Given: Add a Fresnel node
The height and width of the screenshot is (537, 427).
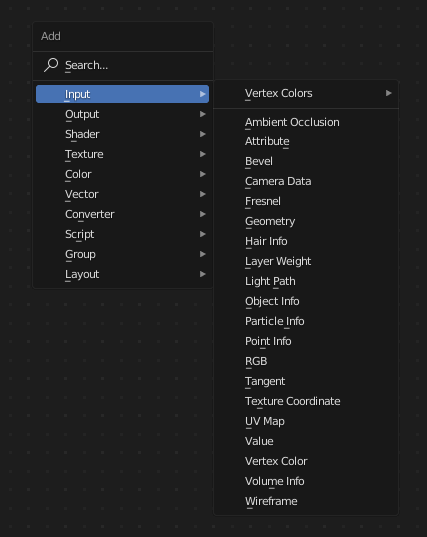Looking at the screenshot, I should pyautogui.click(x=306, y=201).
